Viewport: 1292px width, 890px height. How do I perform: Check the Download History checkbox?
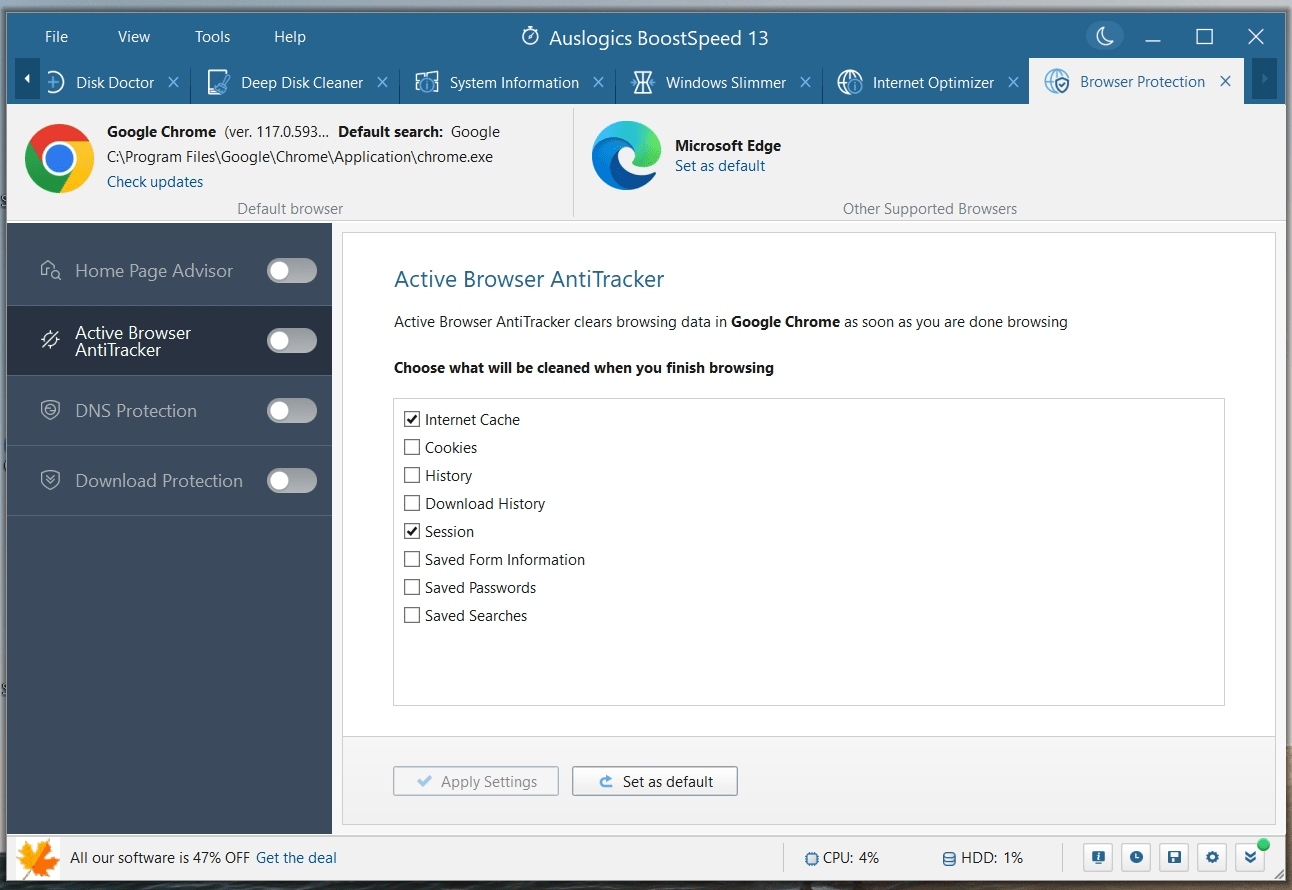(x=412, y=503)
